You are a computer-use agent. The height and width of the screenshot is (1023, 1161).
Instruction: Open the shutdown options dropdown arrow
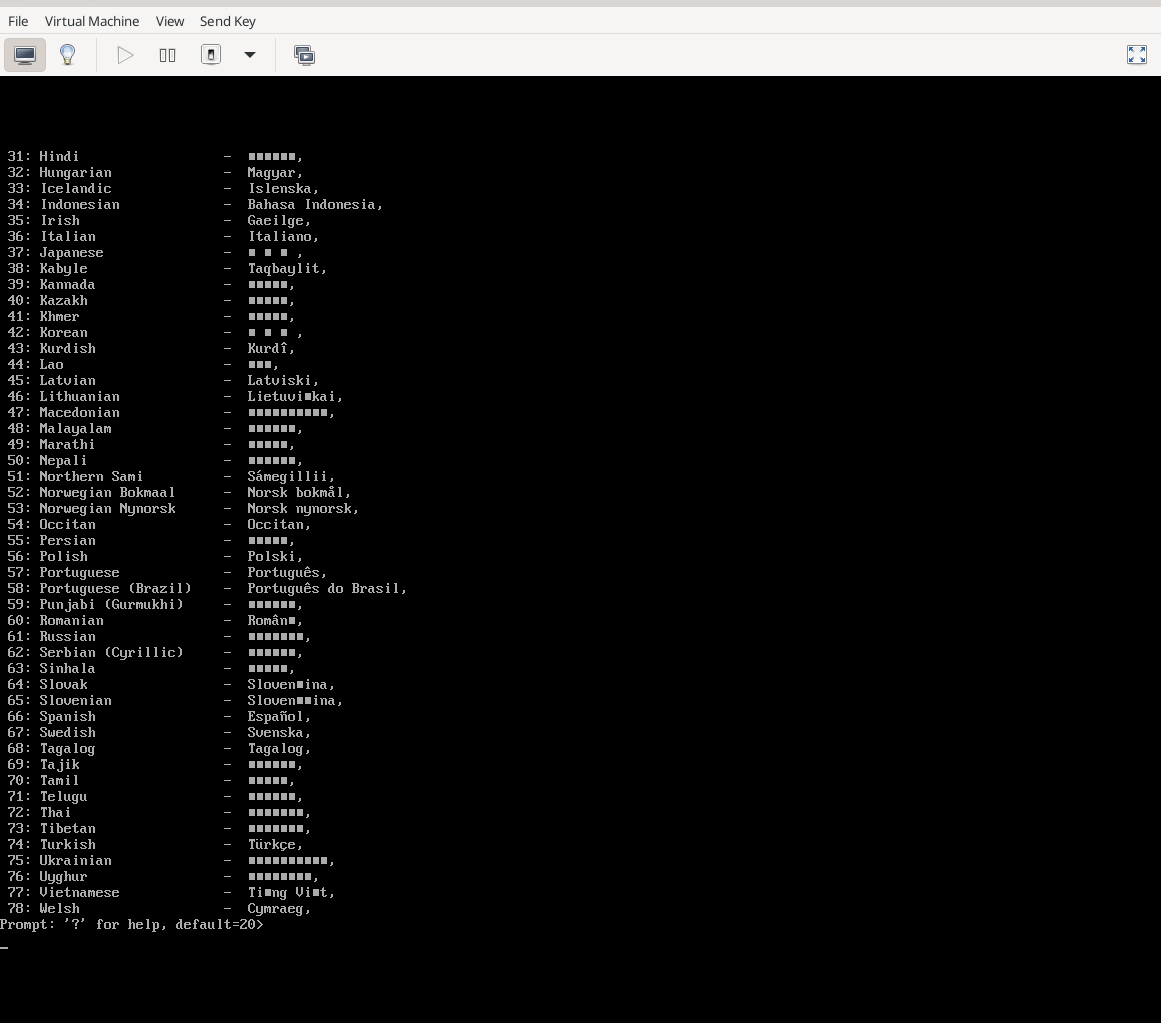click(250, 55)
